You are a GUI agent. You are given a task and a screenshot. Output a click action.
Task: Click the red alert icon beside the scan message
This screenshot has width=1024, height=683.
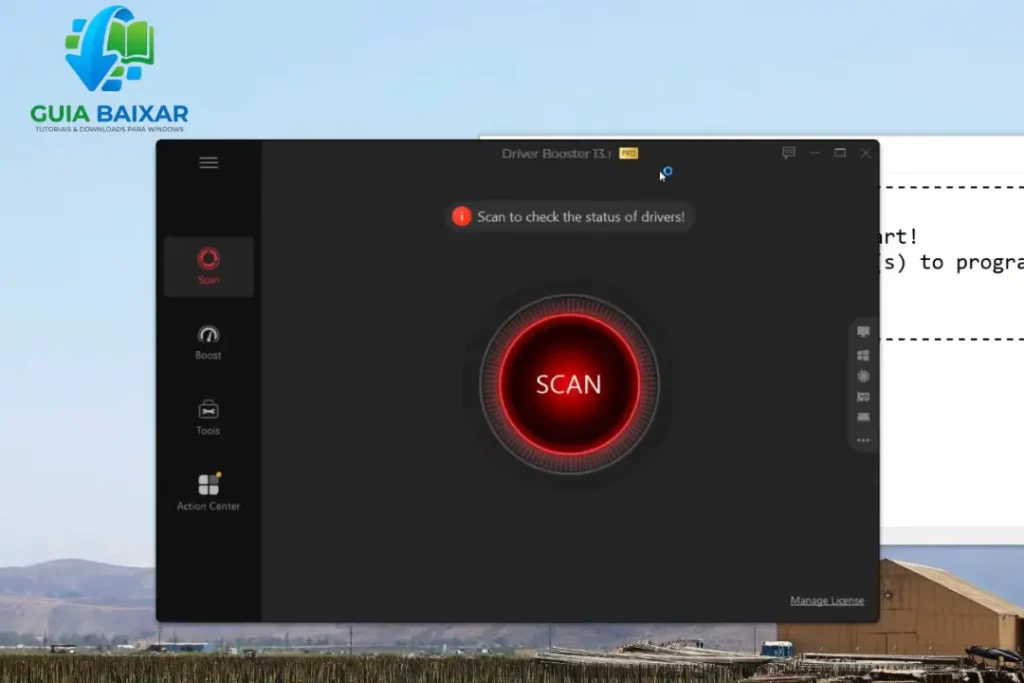(x=461, y=216)
